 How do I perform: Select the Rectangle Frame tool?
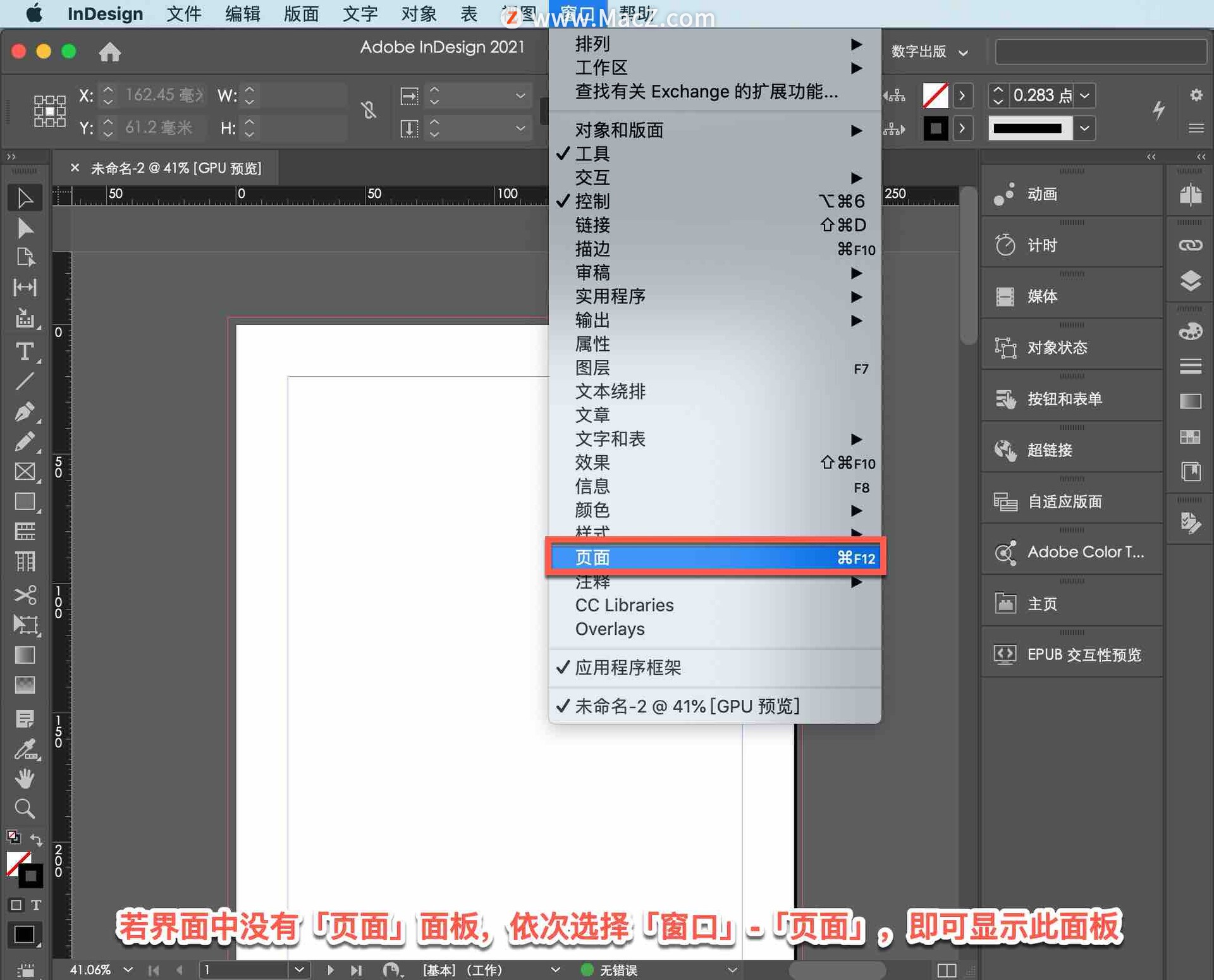tap(25, 472)
